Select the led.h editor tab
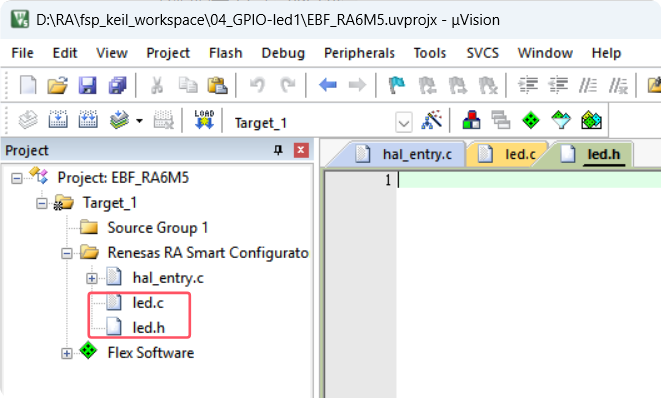Image resolution: width=661 pixels, height=398 pixels. pos(591,154)
